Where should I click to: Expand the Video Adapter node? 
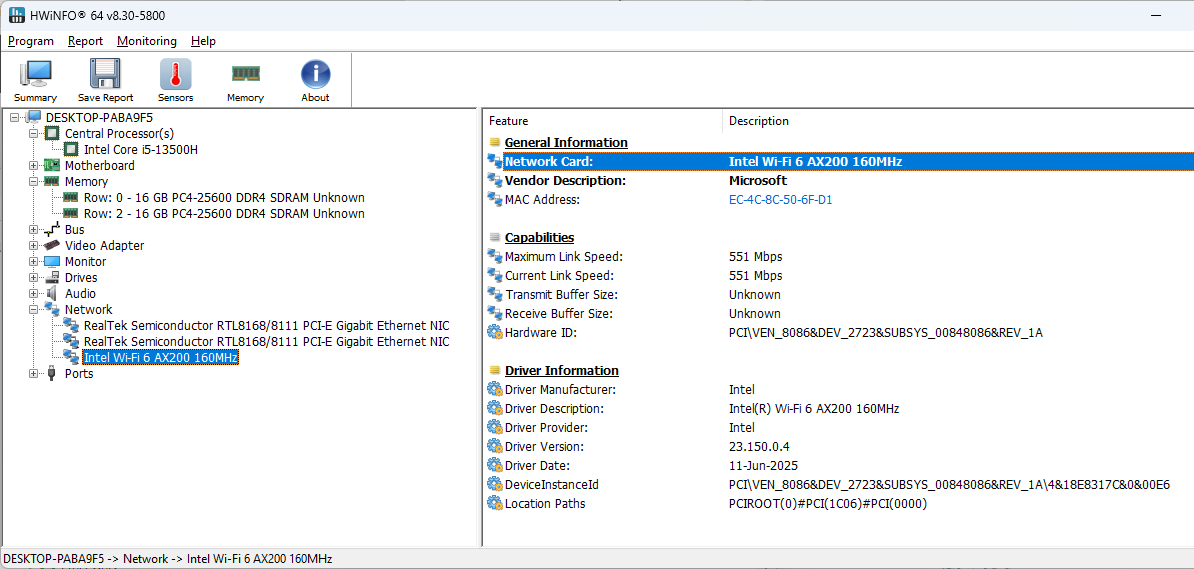[x=34, y=245]
